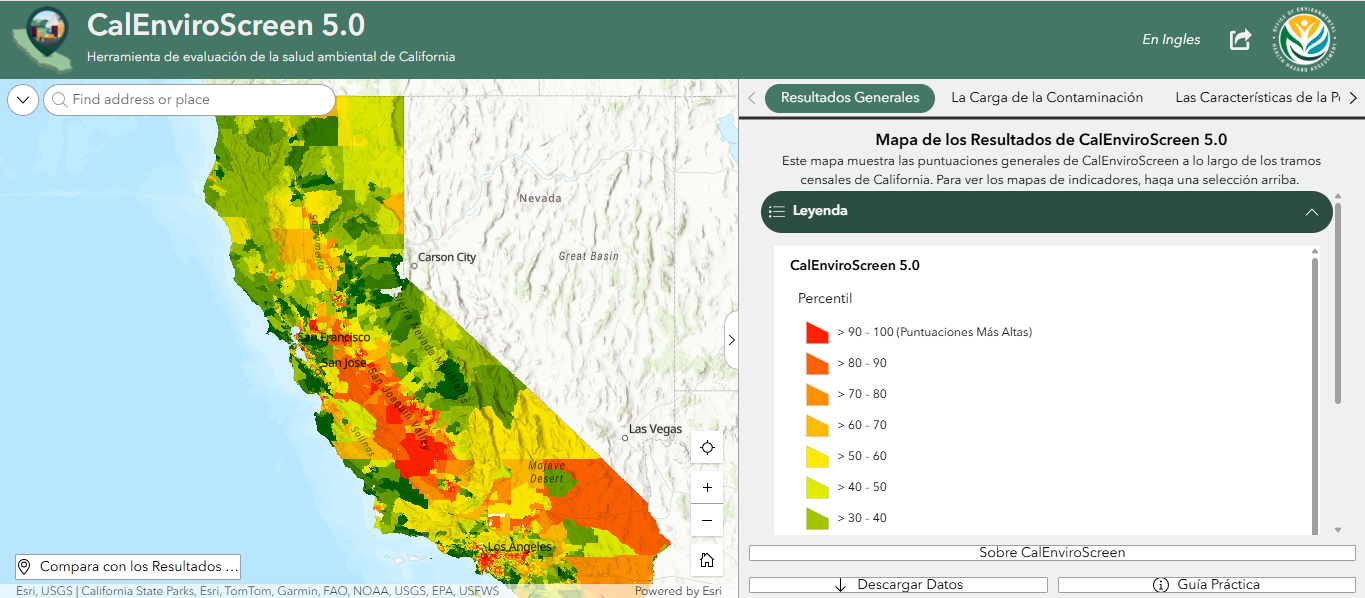Click the legend scroll up arrow
This screenshot has height=598, width=1365.
(1314, 252)
